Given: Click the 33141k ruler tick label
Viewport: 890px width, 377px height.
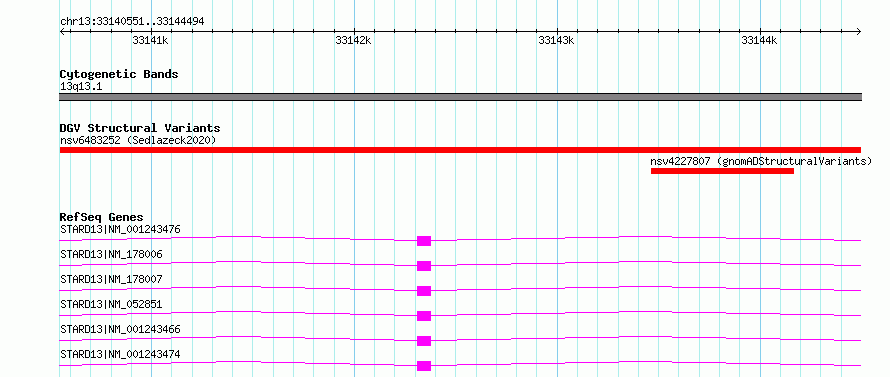Looking at the screenshot, I should click(150, 40).
